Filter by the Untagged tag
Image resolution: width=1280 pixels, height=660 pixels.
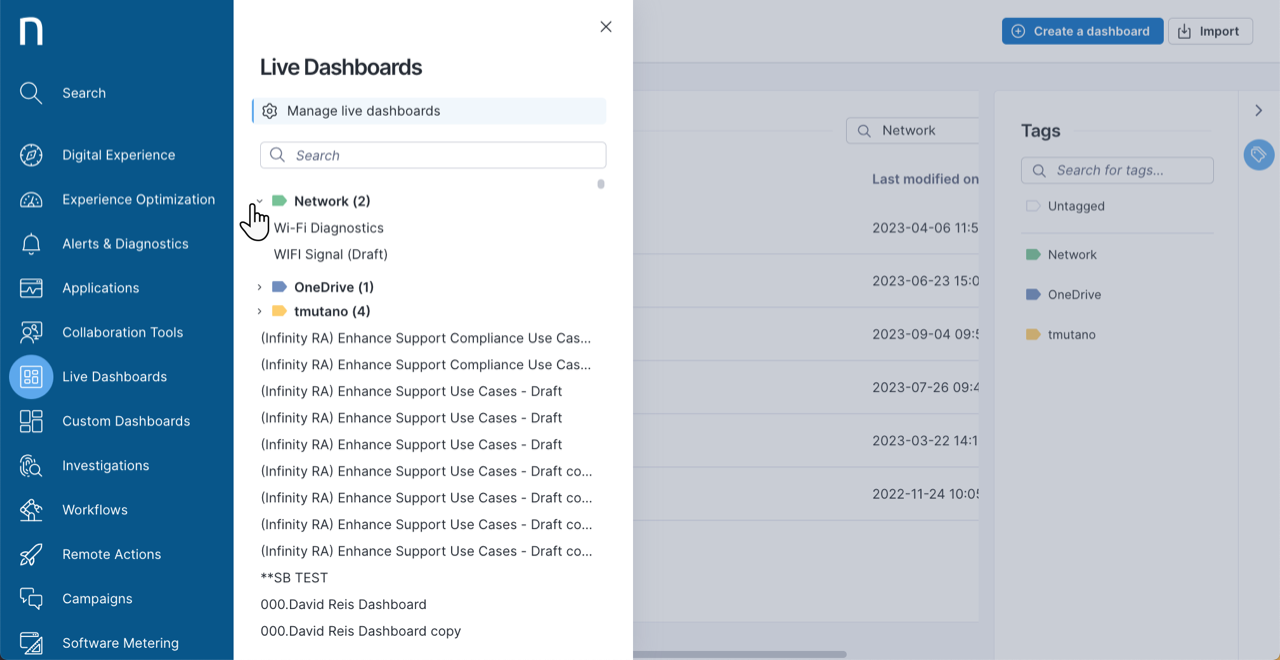pos(1076,206)
